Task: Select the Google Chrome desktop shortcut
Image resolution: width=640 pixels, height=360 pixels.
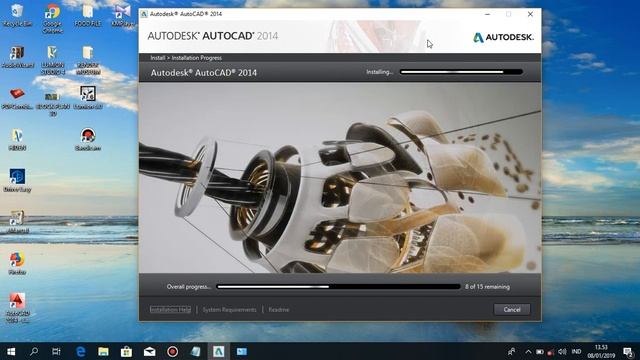Action: tap(52, 18)
